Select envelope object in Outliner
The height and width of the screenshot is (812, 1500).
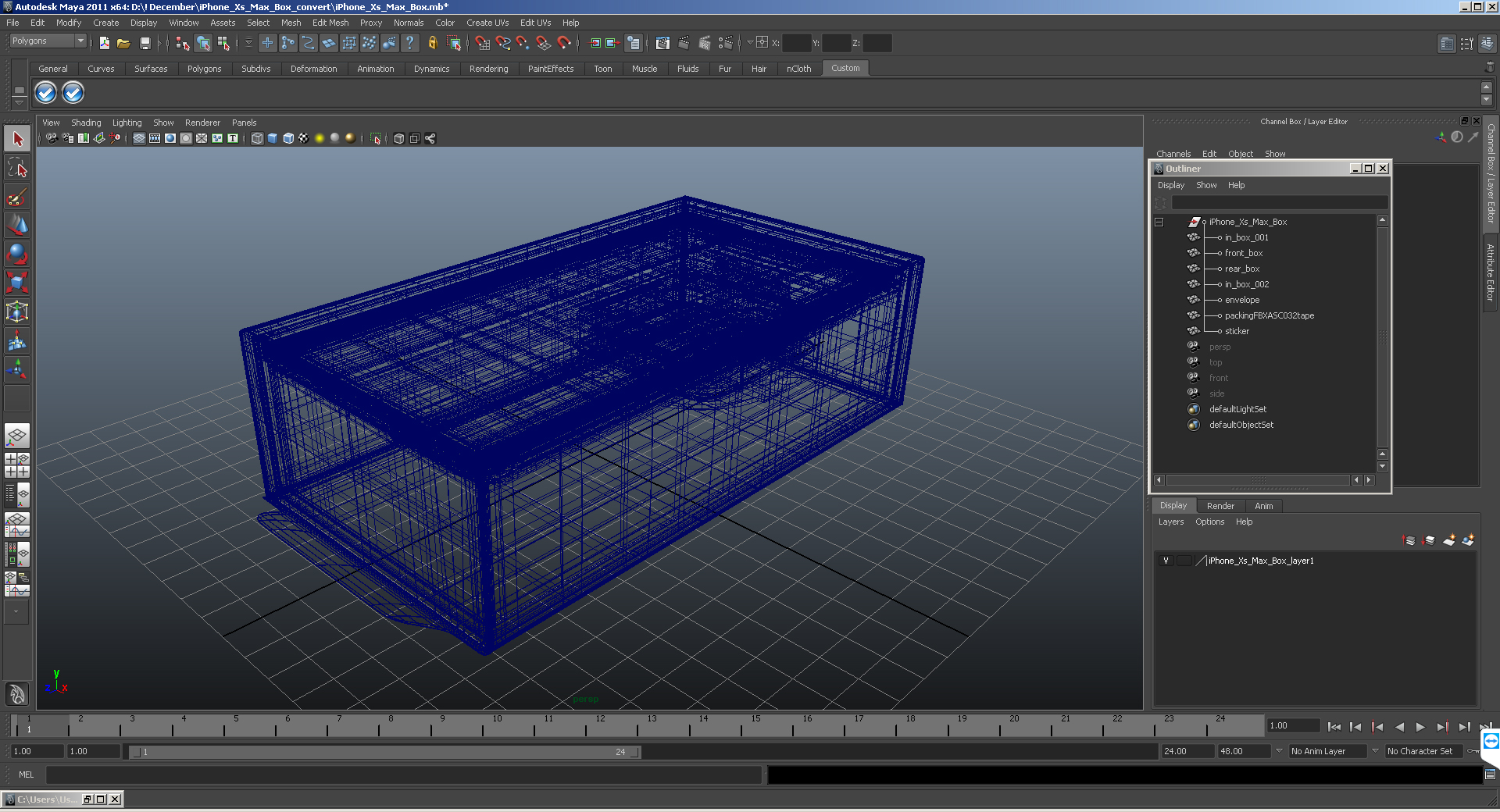(x=1241, y=300)
